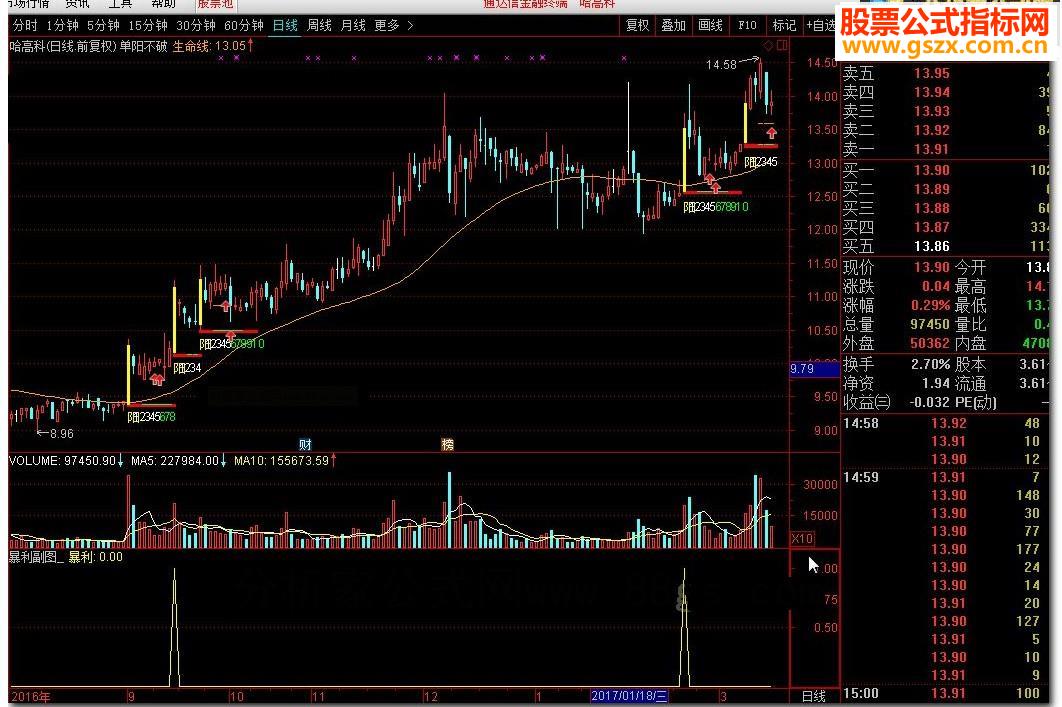Open the 帮助 menu
This screenshot has width=1062, height=707.
tap(163, 4)
